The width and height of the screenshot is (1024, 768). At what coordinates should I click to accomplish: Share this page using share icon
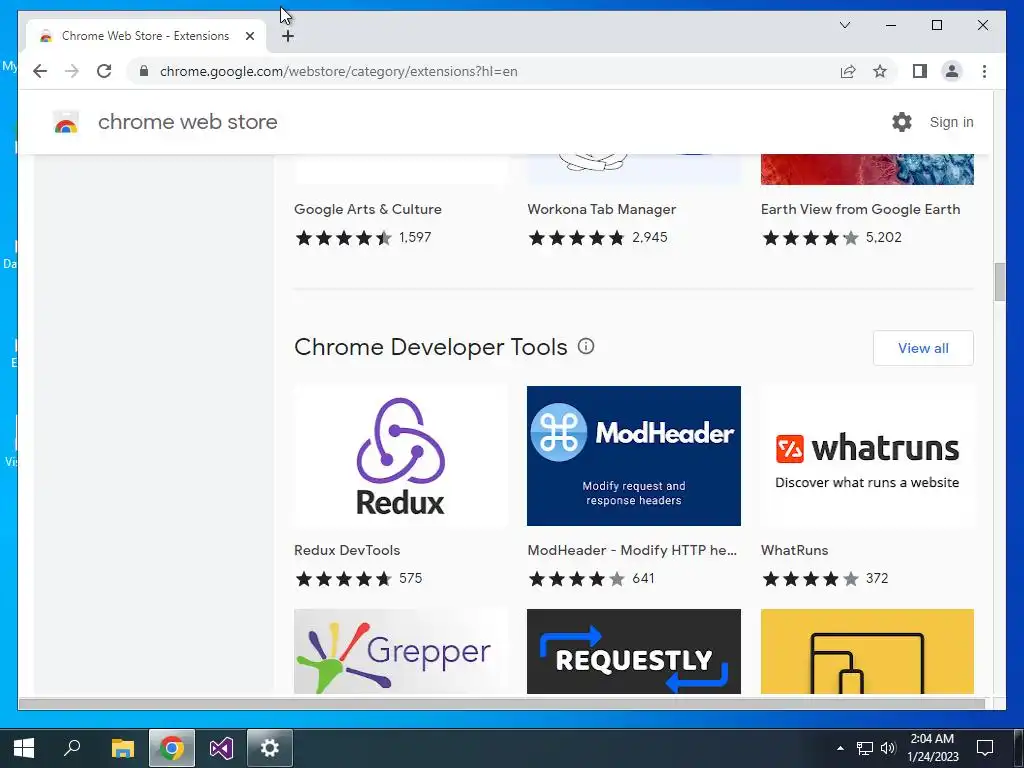tap(848, 71)
